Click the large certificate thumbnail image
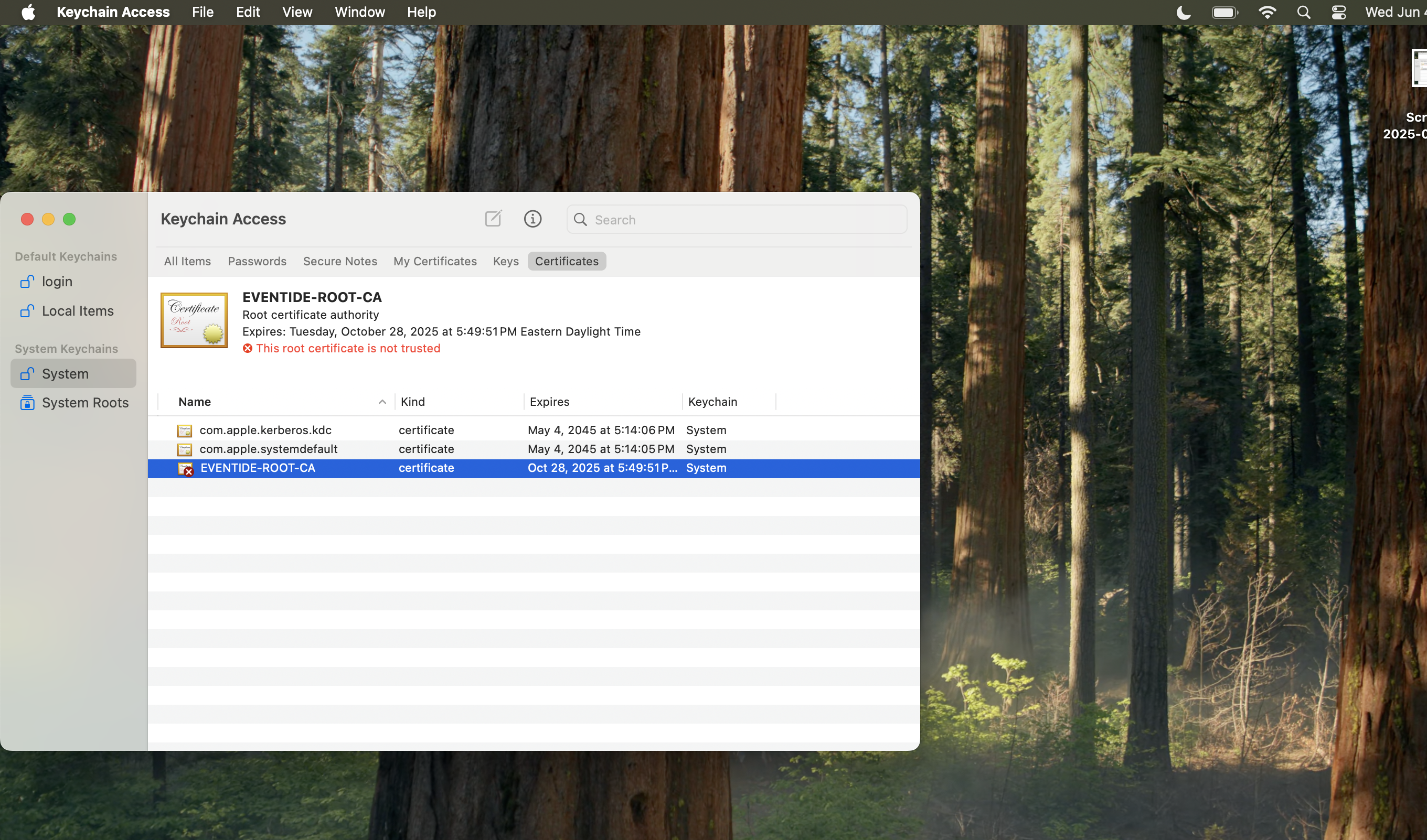This screenshot has width=1427, height=840. pyautogui.click(x=194, y=320)
